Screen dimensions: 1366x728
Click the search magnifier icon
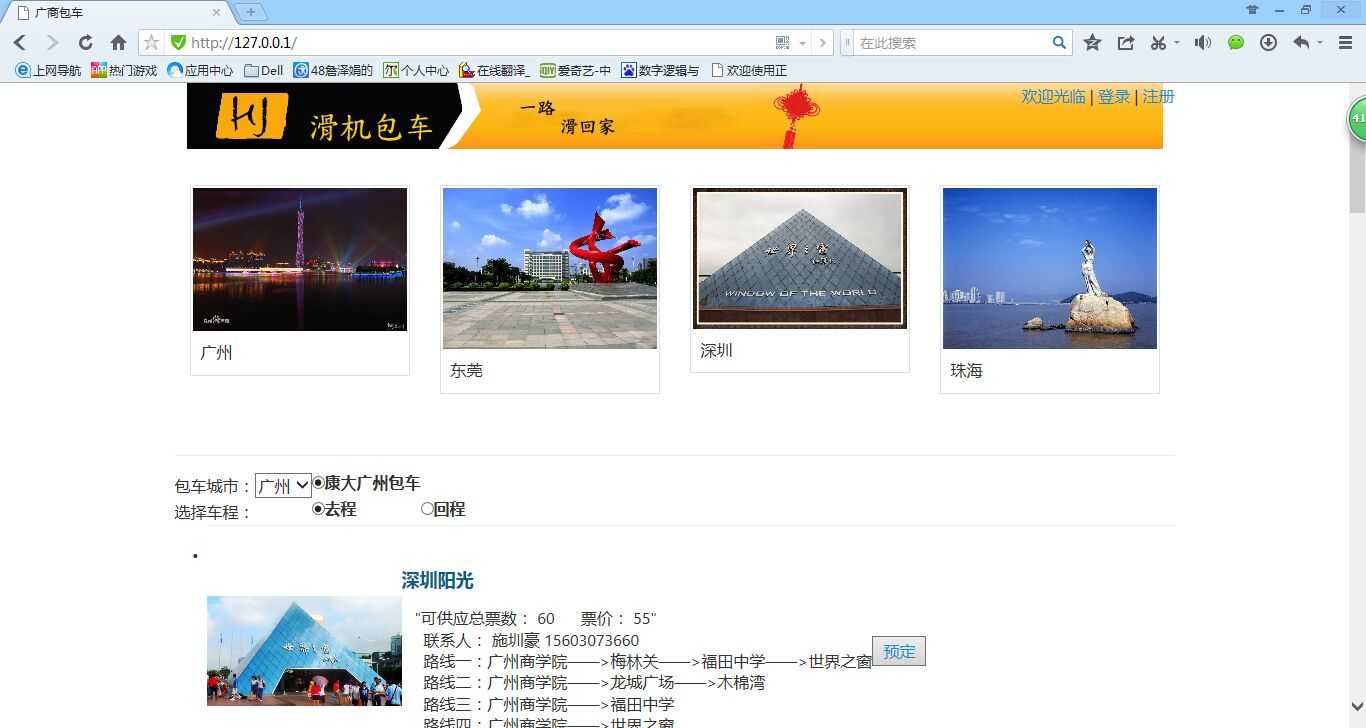tap(1059, 43)
